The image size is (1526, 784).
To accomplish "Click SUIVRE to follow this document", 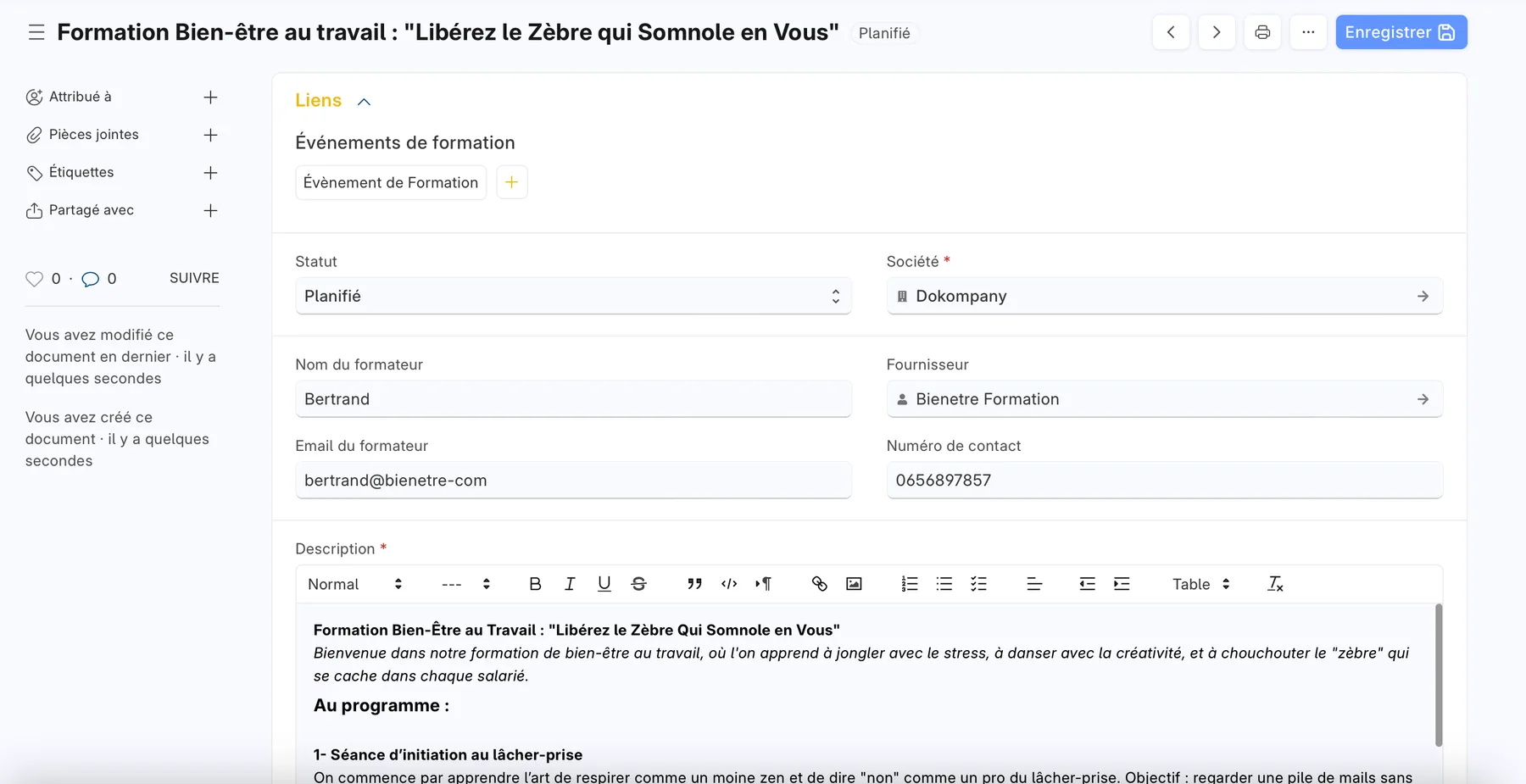I will [194, 278].
